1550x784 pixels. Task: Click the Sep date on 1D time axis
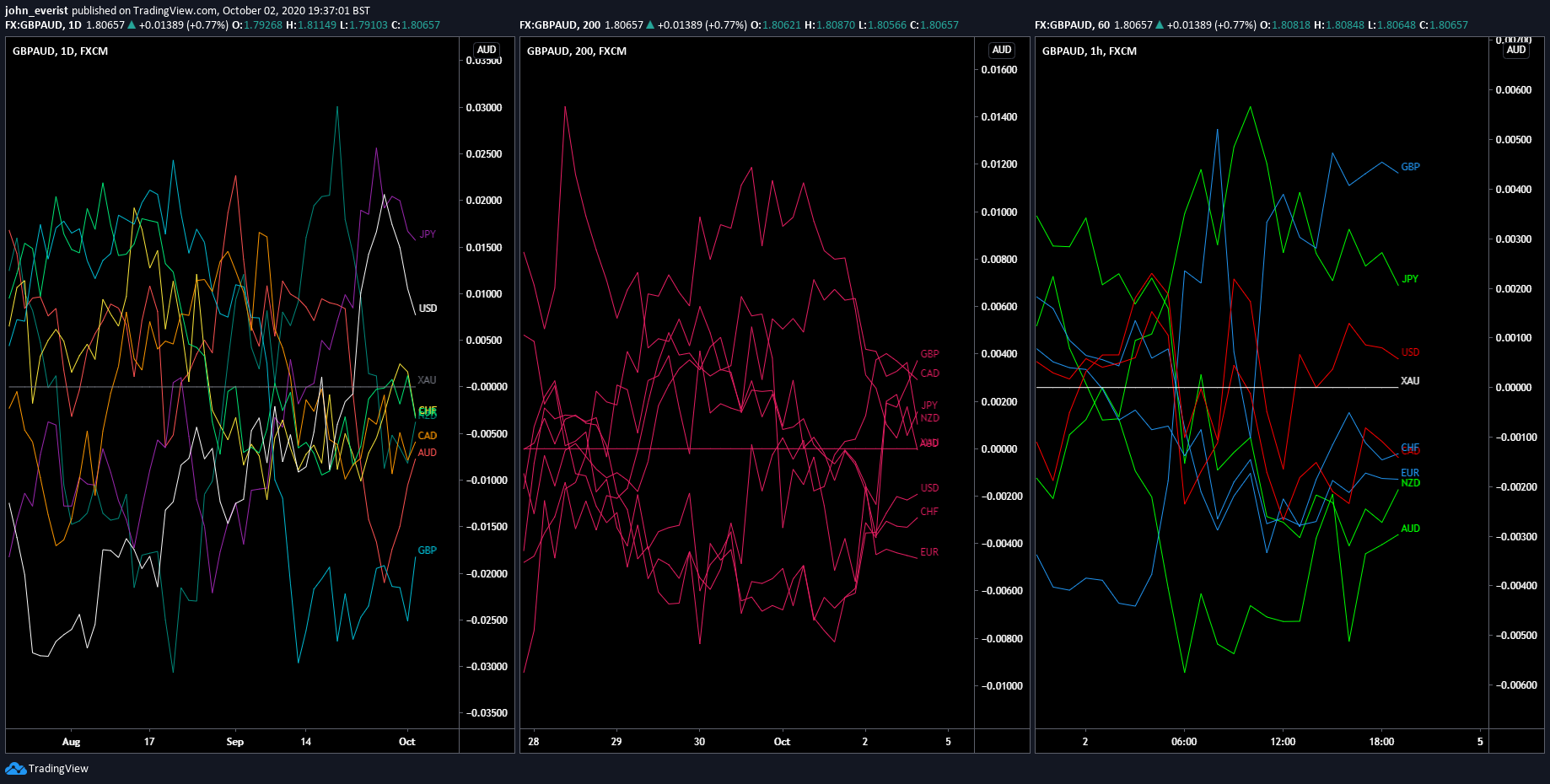[234, 742]
